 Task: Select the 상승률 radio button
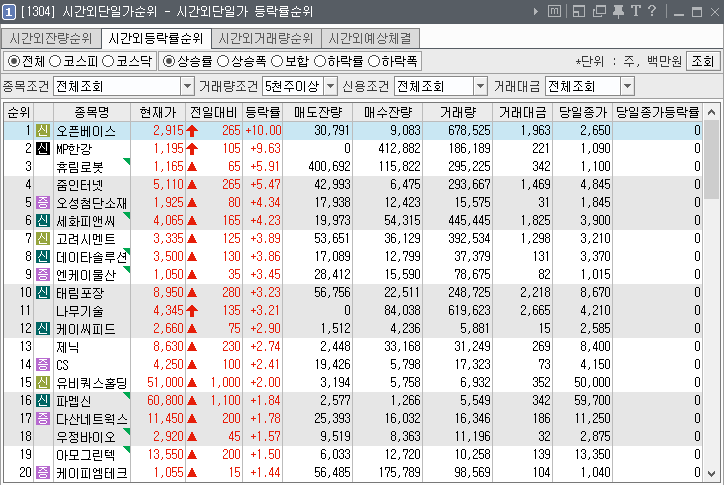point(169,61)
